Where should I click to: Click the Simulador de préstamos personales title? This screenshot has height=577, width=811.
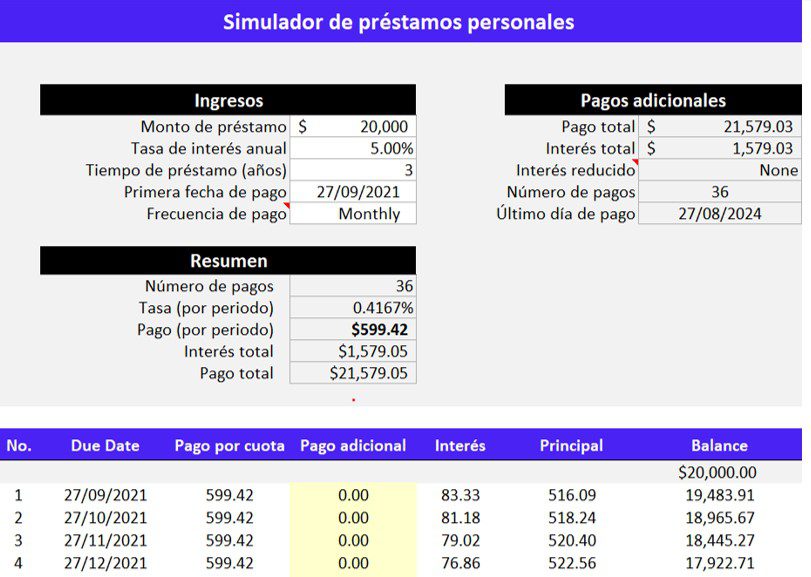[x=400, y=21]
